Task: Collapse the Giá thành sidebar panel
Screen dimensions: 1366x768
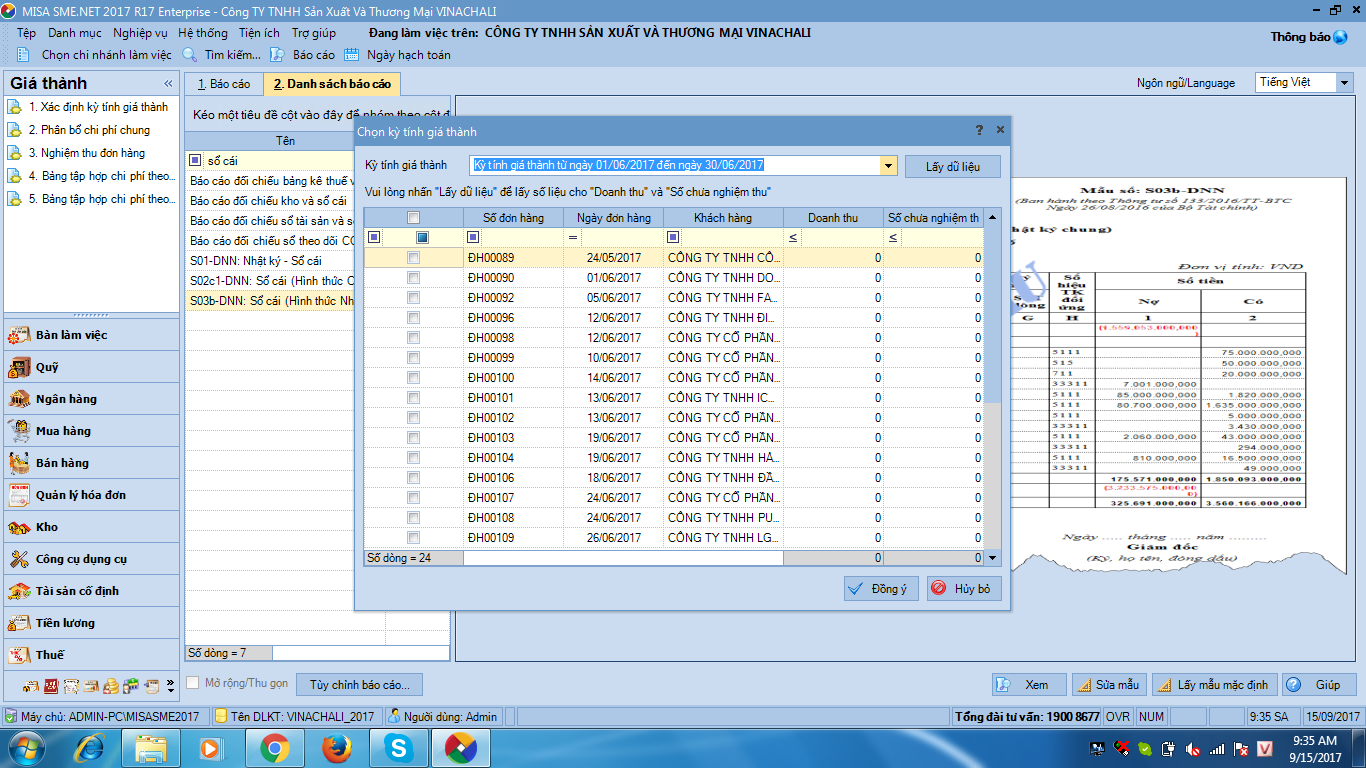Action: point(168,83)
